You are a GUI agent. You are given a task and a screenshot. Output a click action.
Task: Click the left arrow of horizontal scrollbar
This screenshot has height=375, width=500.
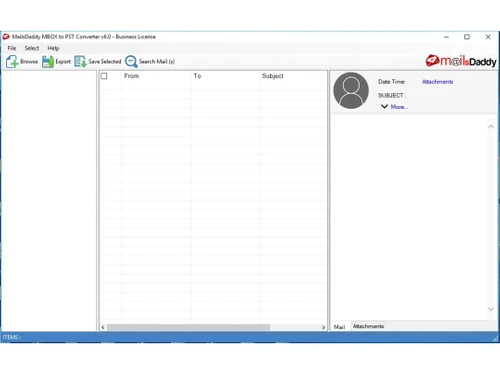click(103, 327)
